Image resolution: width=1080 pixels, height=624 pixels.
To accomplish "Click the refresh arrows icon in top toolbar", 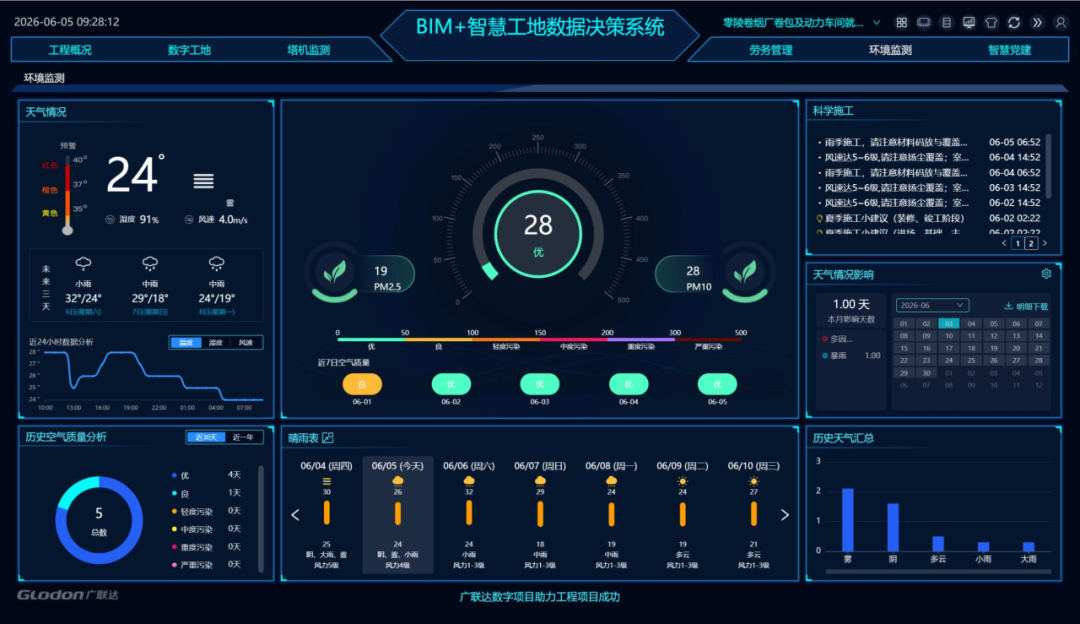I will coord(1014,23).
